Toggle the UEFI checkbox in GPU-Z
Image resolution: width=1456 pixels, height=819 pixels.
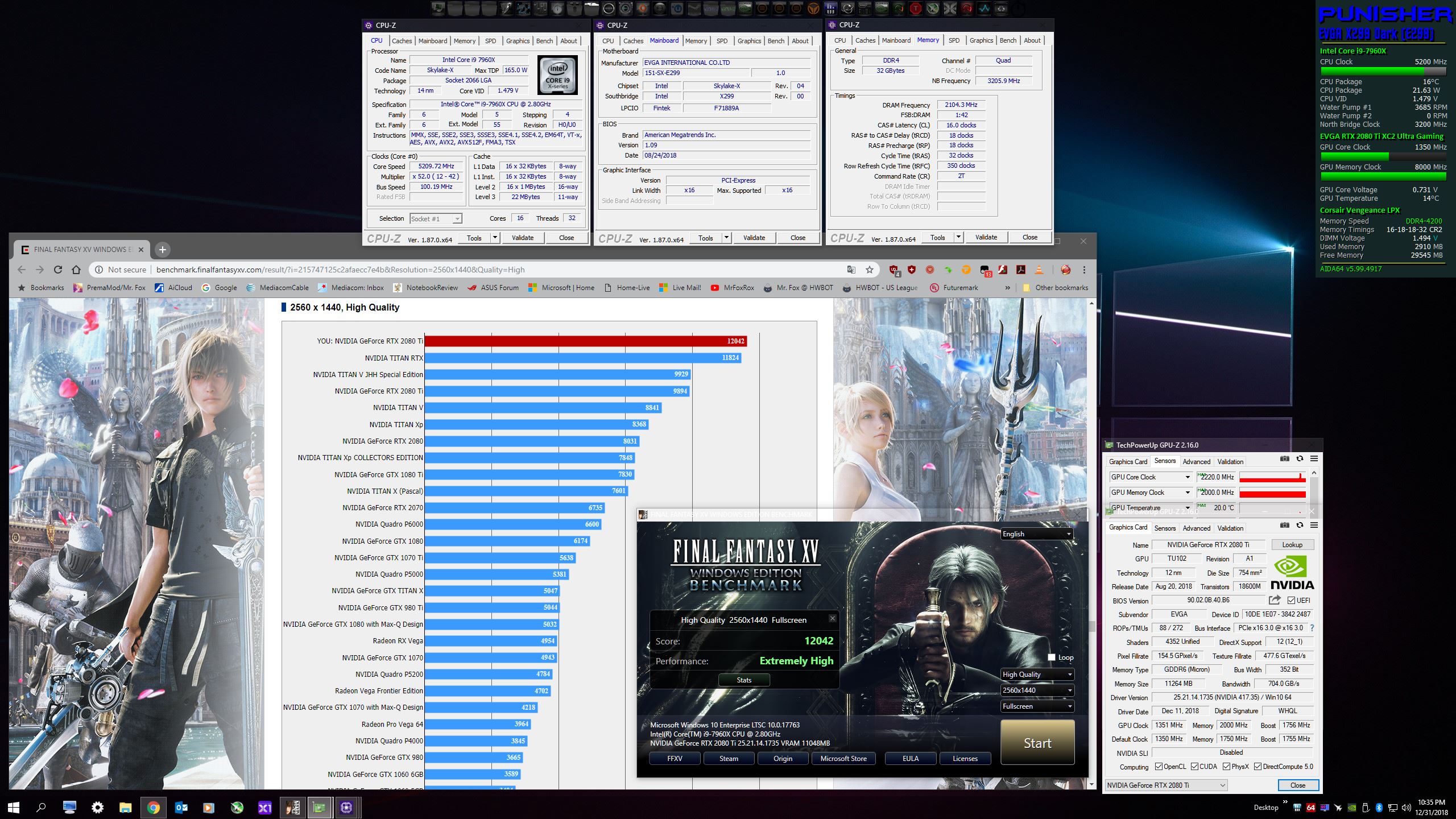1291,601
